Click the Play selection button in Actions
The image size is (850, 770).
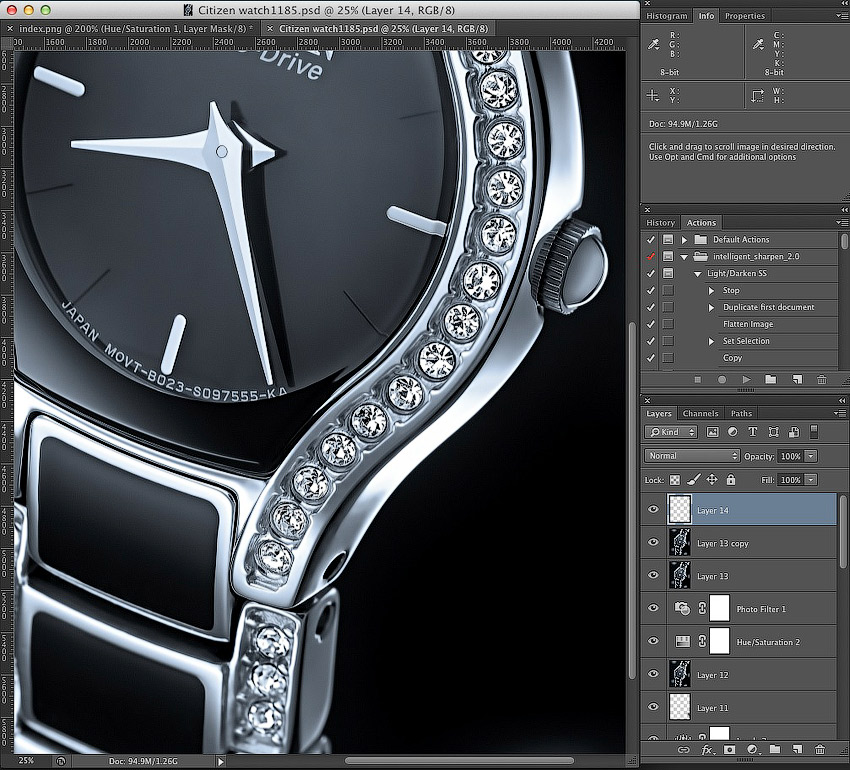click(746, 380)
